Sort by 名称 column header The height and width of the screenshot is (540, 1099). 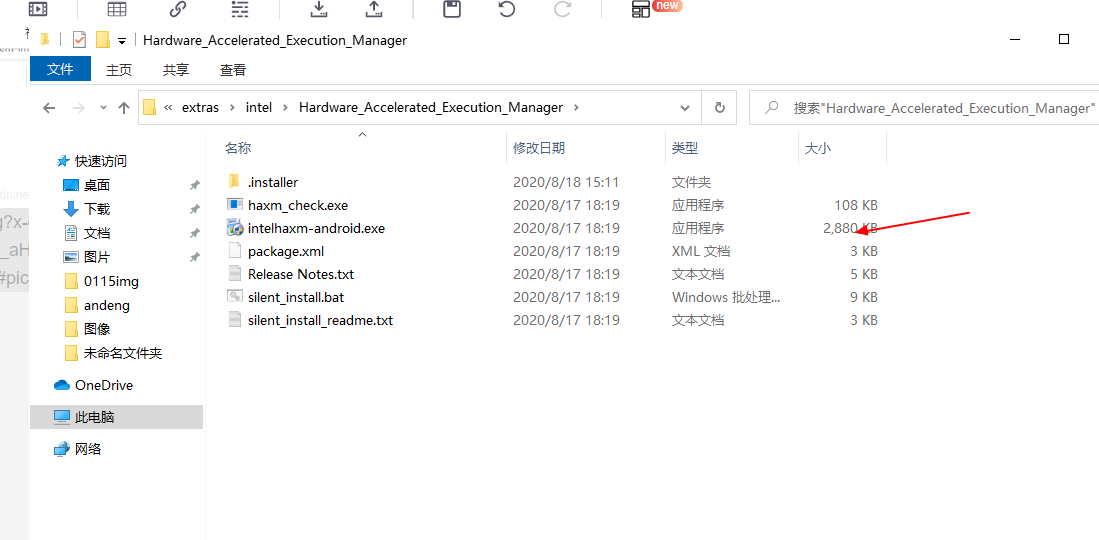click(x=238, y=149)
